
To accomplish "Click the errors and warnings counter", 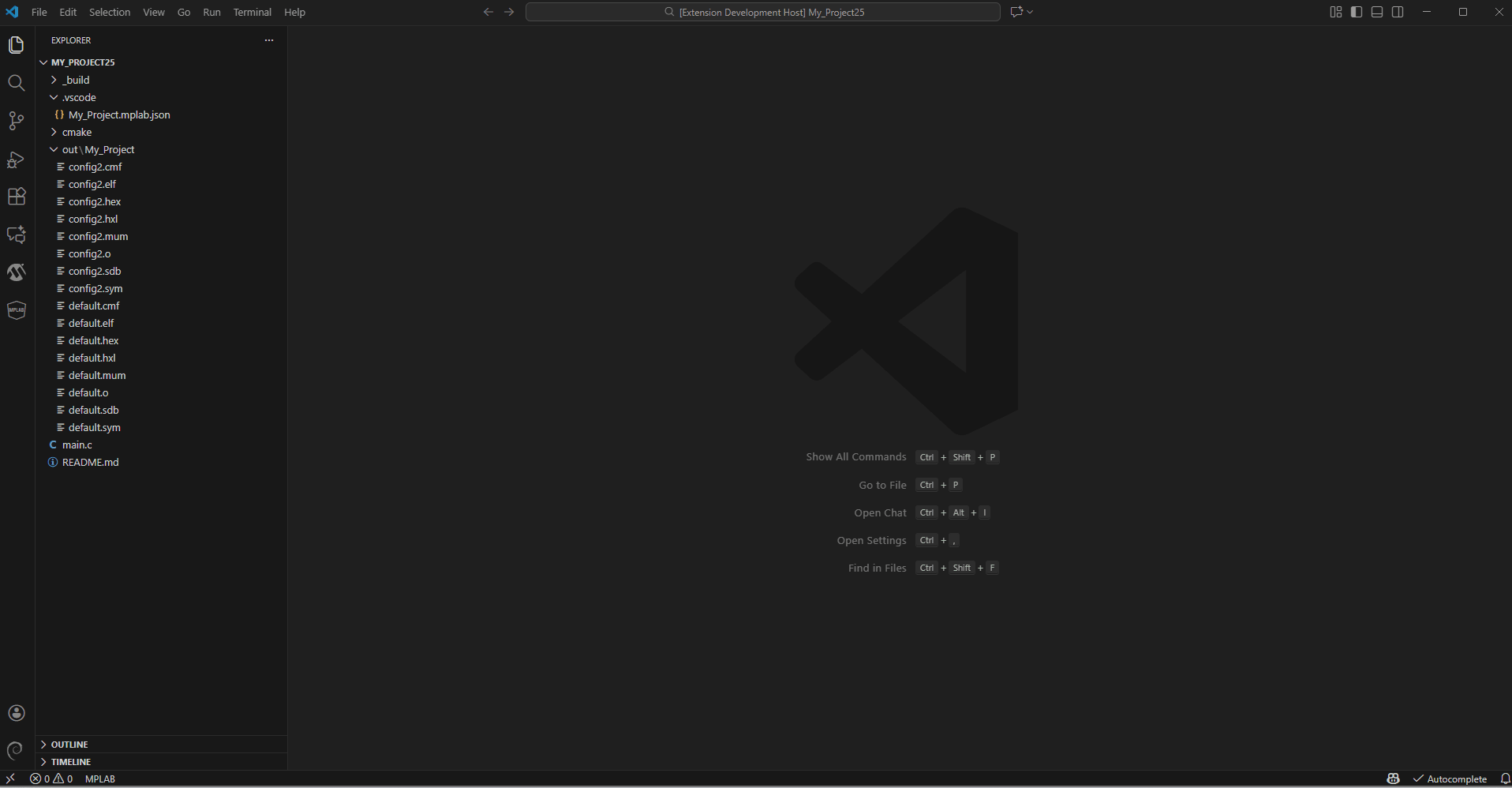I will click(51, 779).
